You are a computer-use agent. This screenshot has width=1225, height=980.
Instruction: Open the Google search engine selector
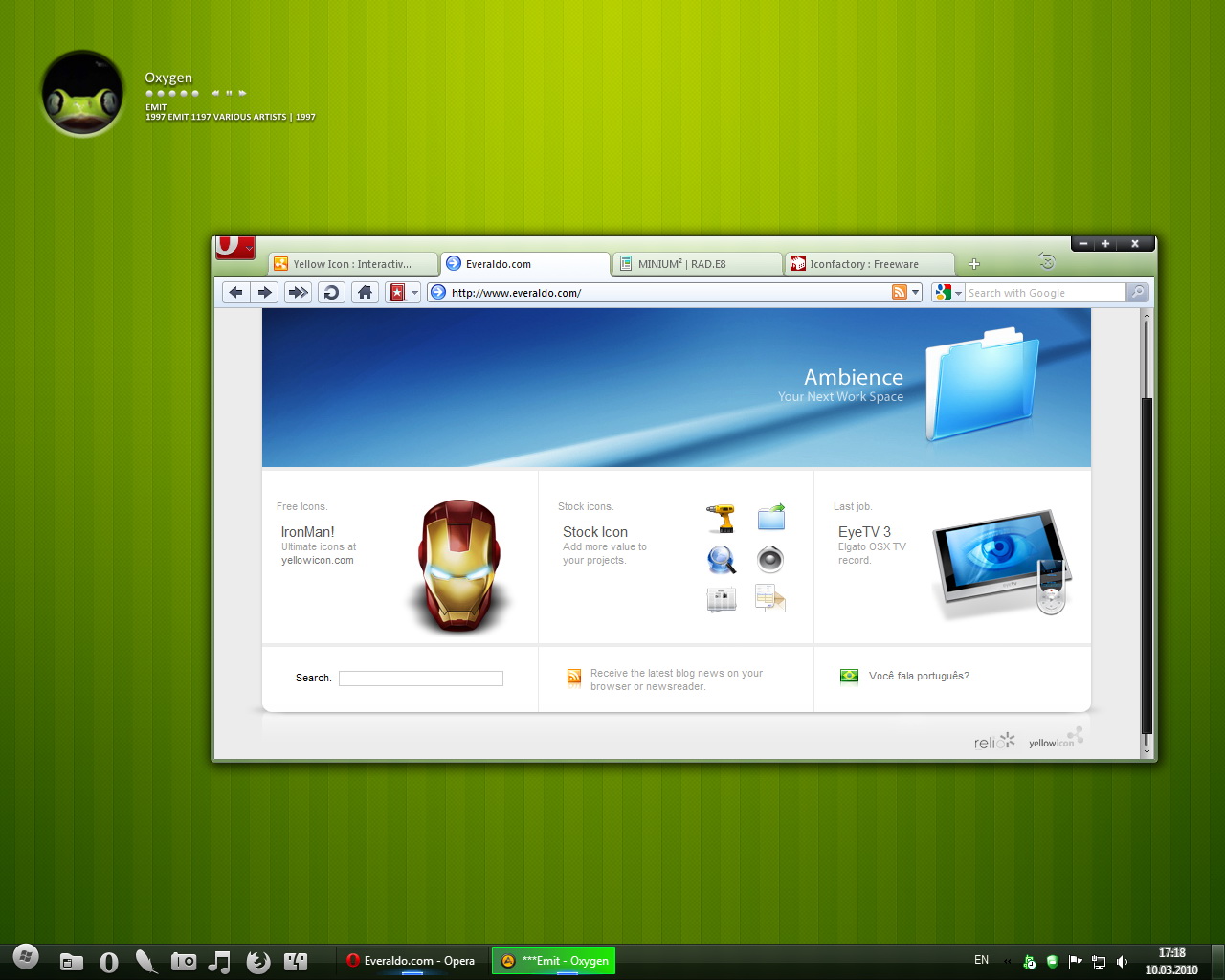[947, 293]
